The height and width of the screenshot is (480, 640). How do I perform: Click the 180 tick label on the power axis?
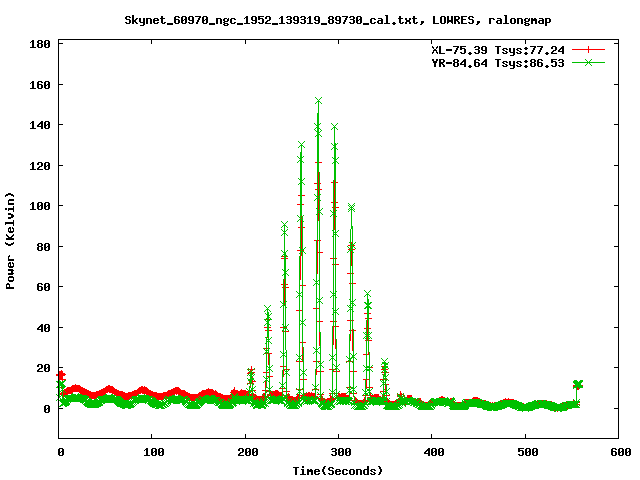click(41, 45)
